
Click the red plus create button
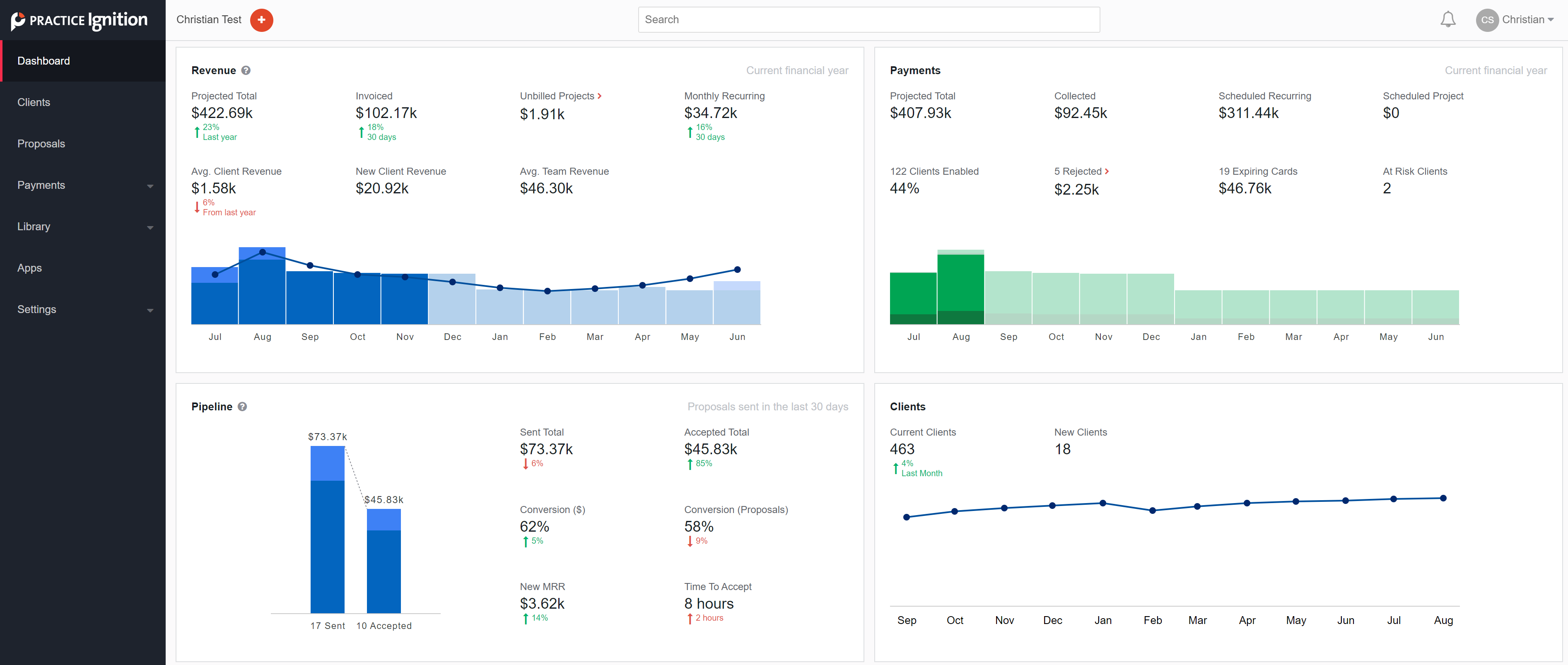[x=261, y=19]
